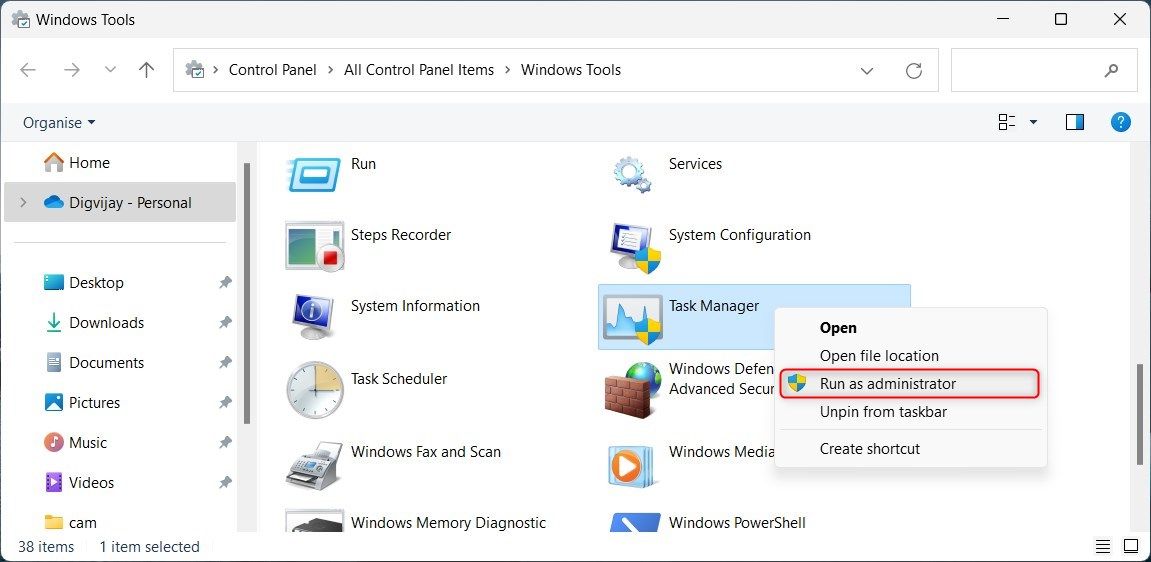Click the navigation pane scrollbar
The width and height of the screenshot is (1151, 562).
point(247,293)
